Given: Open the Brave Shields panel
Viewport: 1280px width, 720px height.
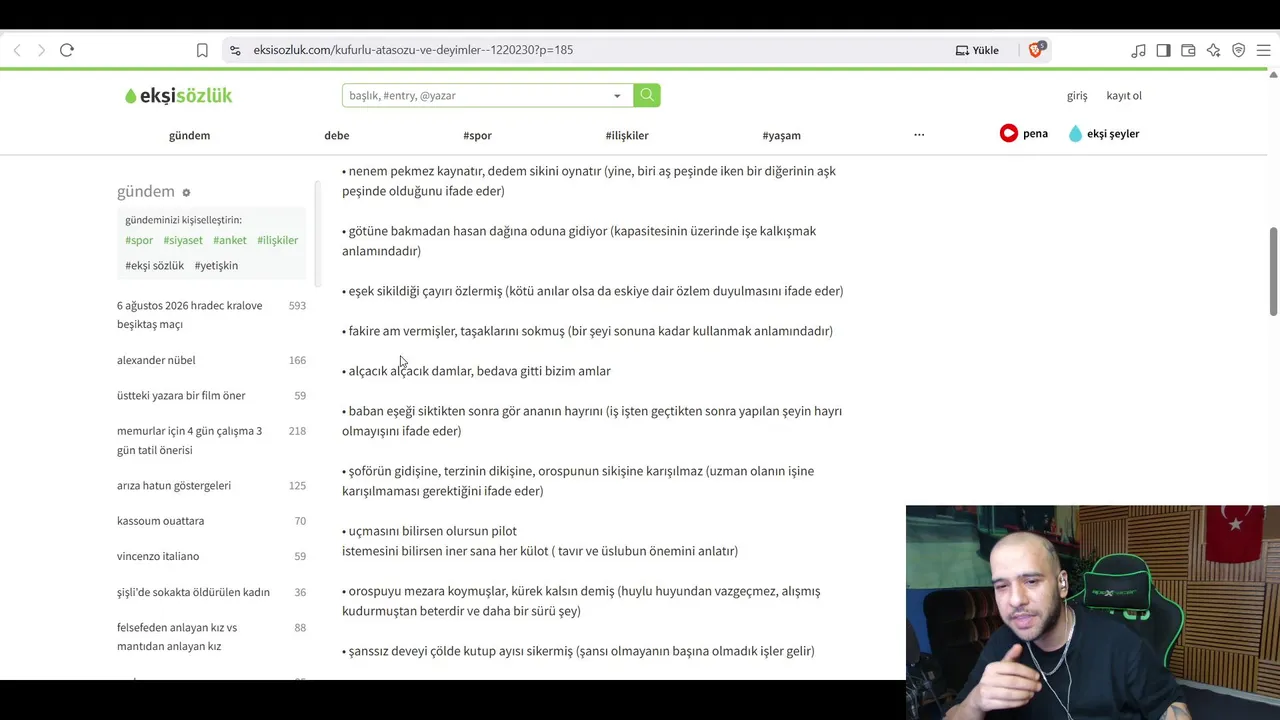Looking at the screenshot, I should click(x=1036, y=49).
